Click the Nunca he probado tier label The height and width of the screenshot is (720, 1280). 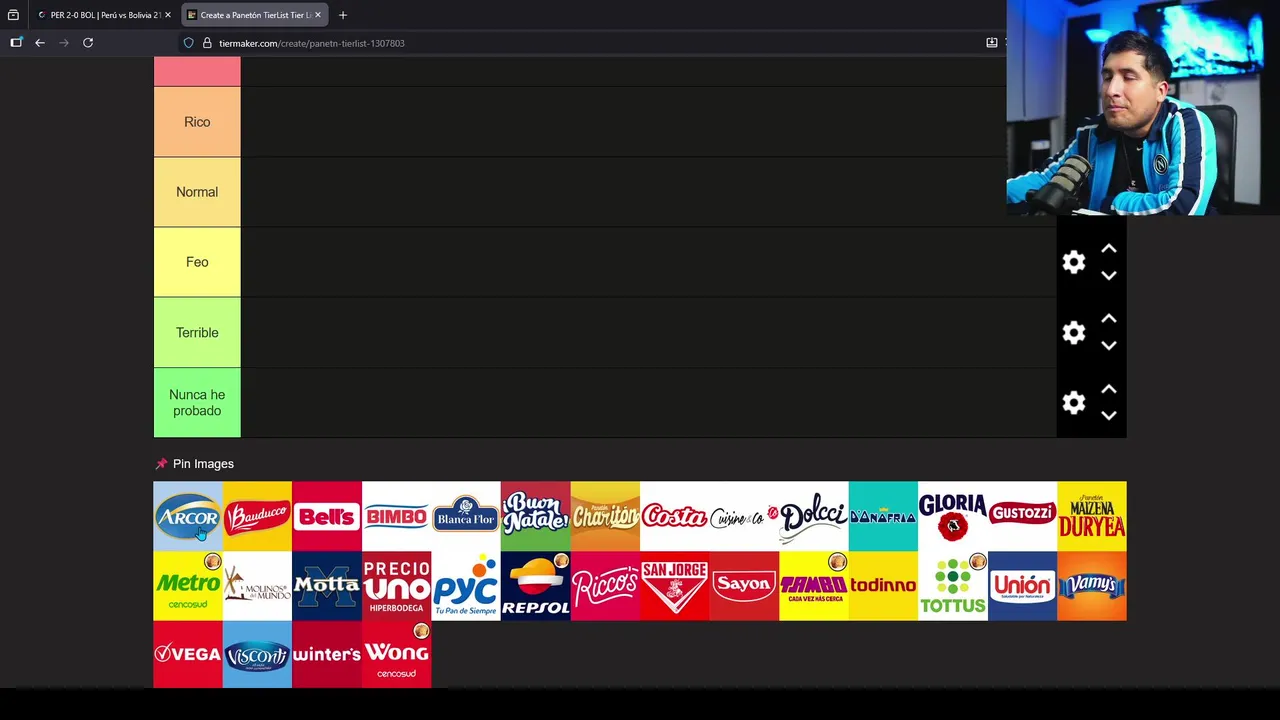[x=197, y=402]
